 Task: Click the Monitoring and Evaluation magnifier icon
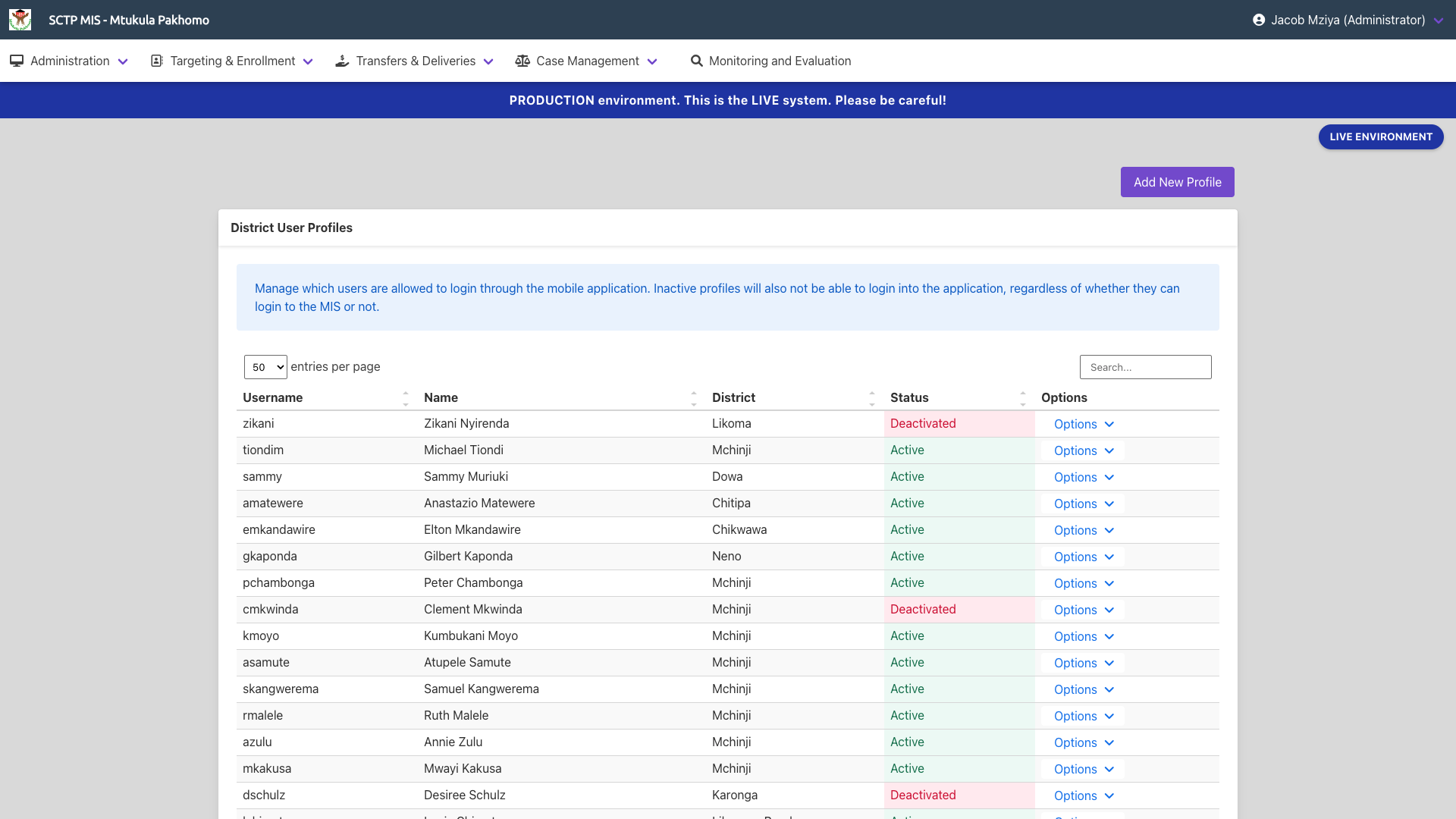pos(696,61)
